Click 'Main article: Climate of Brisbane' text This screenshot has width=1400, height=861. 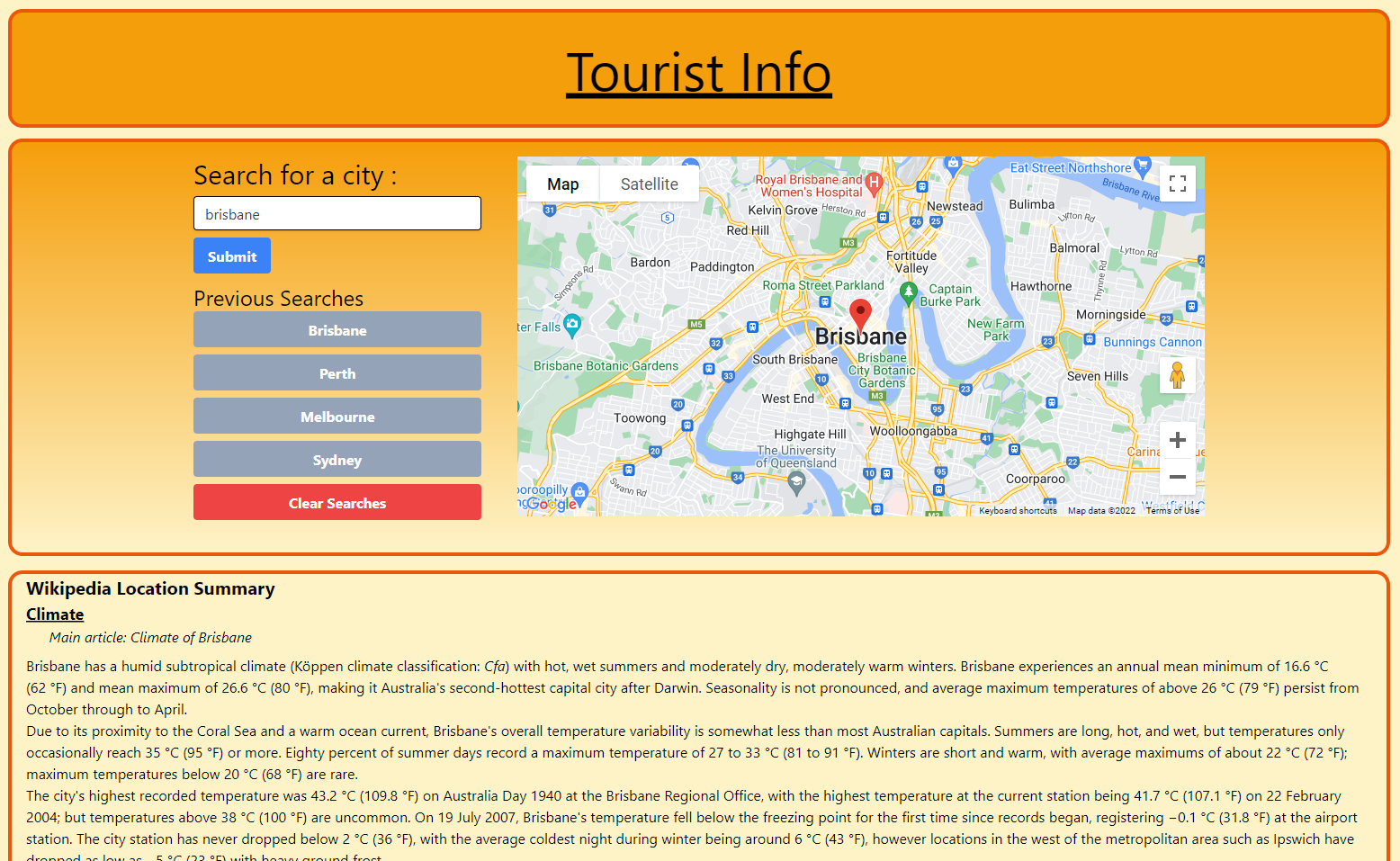pos(150,637)
